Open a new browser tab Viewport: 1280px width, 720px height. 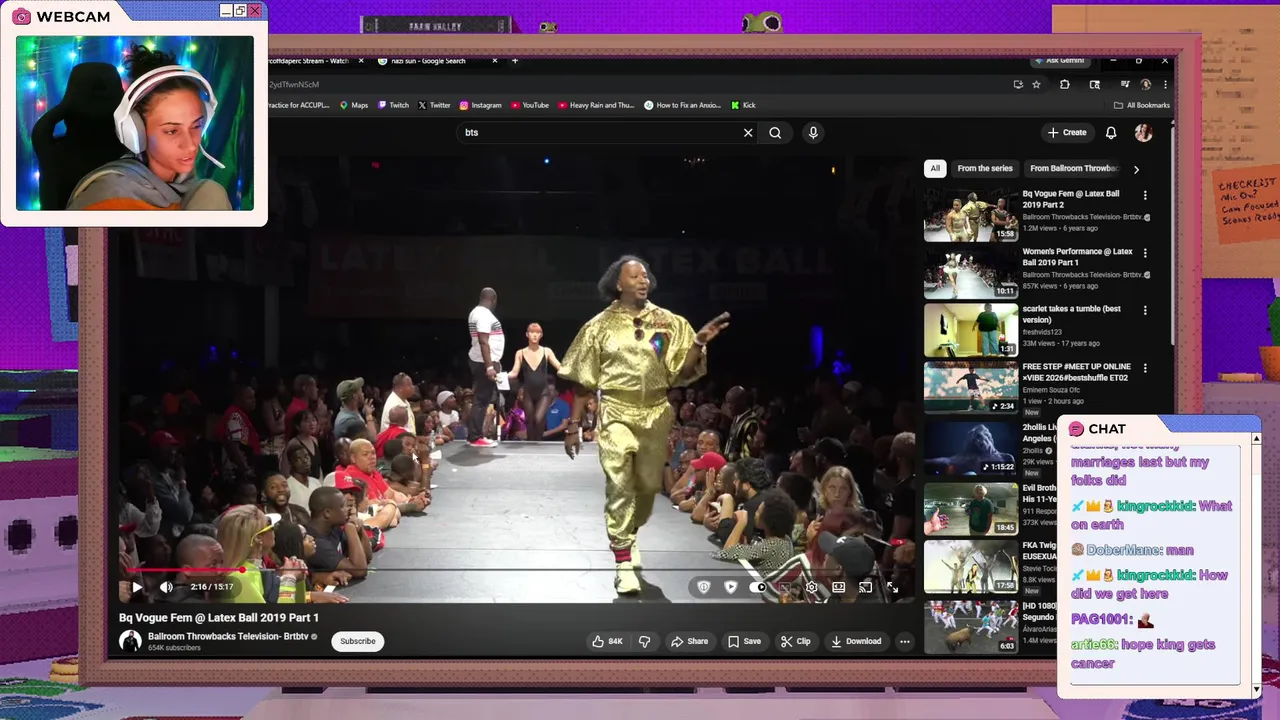[x=515, y=61]
